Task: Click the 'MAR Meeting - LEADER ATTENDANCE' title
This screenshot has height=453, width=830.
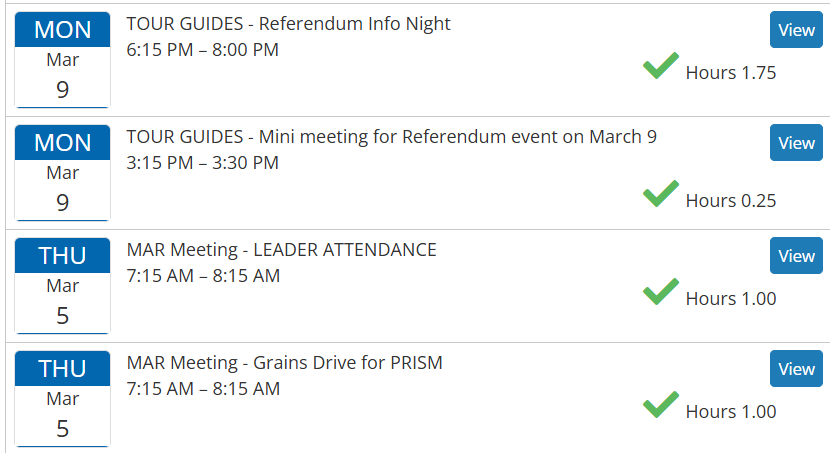Action: click(282, 250)
